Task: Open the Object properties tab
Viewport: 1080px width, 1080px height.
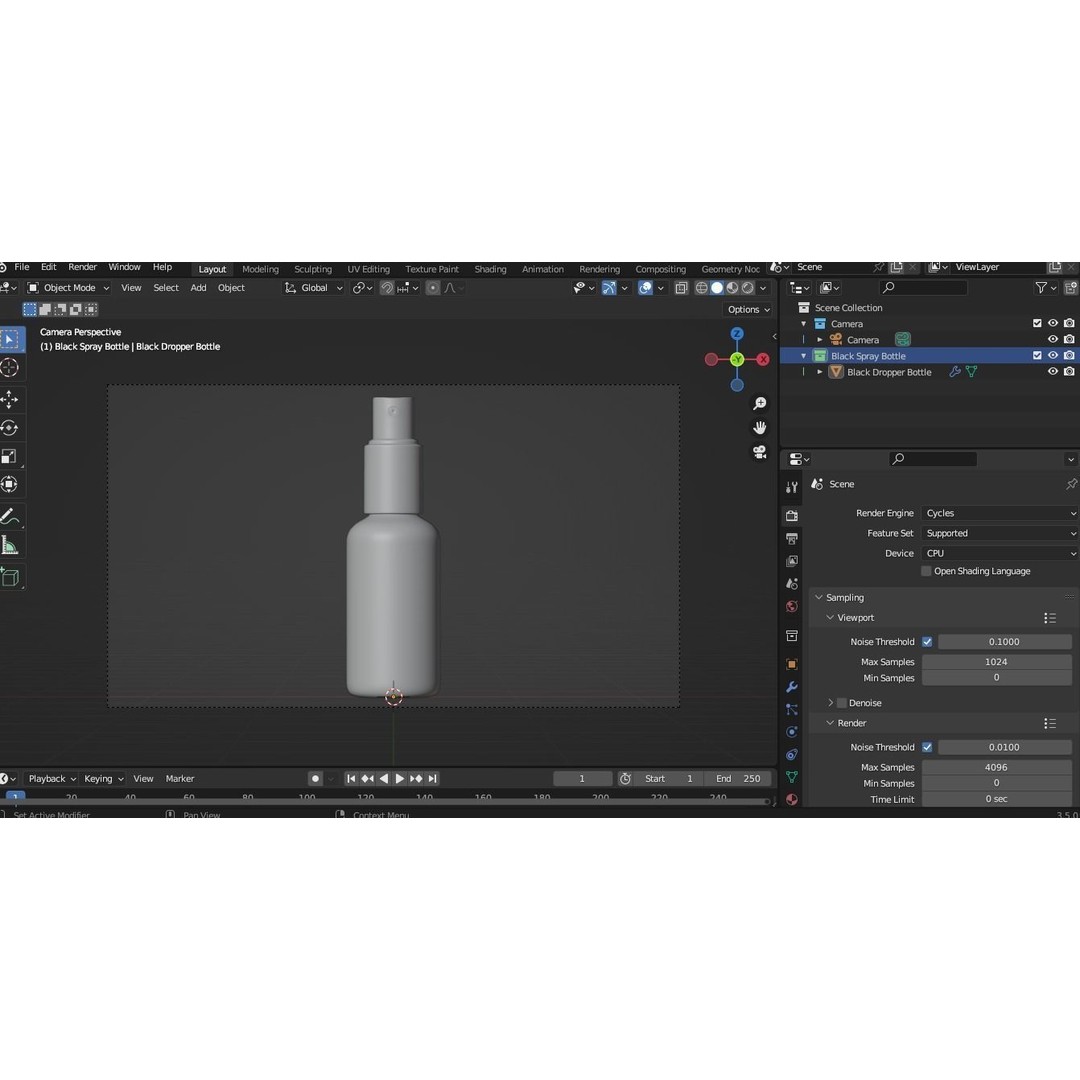Action: tap(792, 664)
